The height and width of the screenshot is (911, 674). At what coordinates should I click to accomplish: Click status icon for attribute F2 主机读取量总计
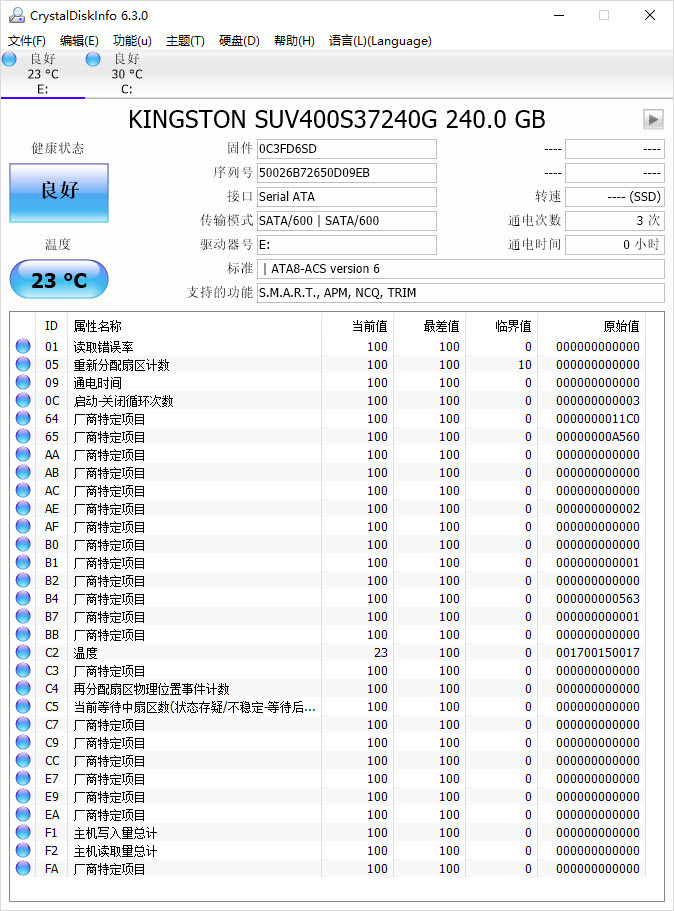(x=23, y=851)
